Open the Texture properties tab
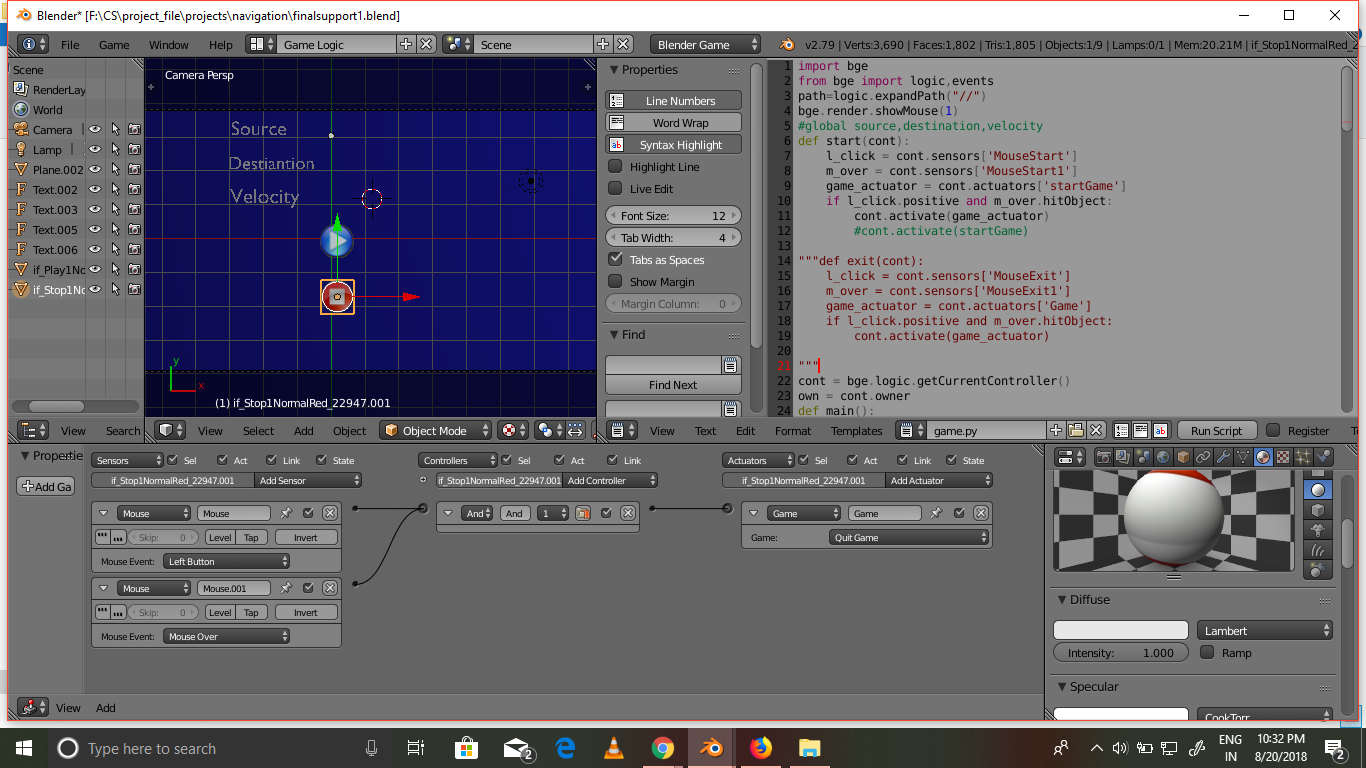Screen dimensions: 1366x768 tap(1283, 459)
